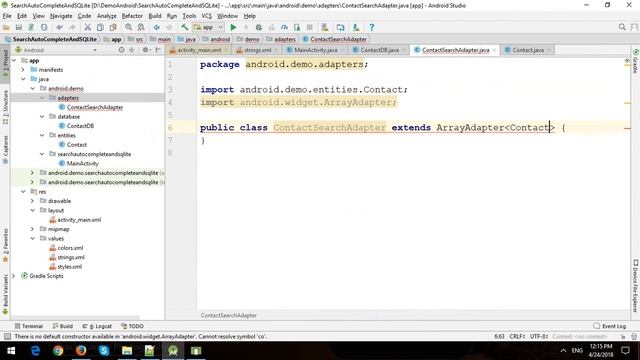Click Search Everywhere magnifier at top right
640x360 pixels.
point(622,27)
